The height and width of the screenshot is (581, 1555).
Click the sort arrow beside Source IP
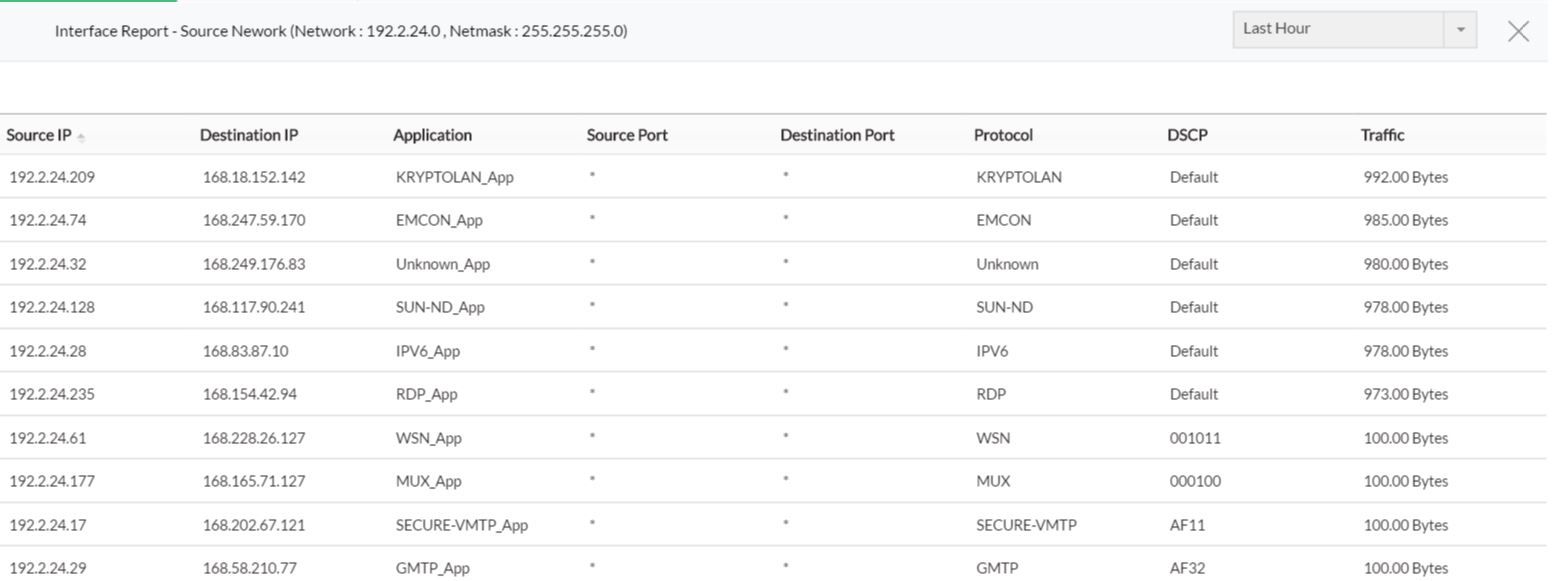point(81,137)
